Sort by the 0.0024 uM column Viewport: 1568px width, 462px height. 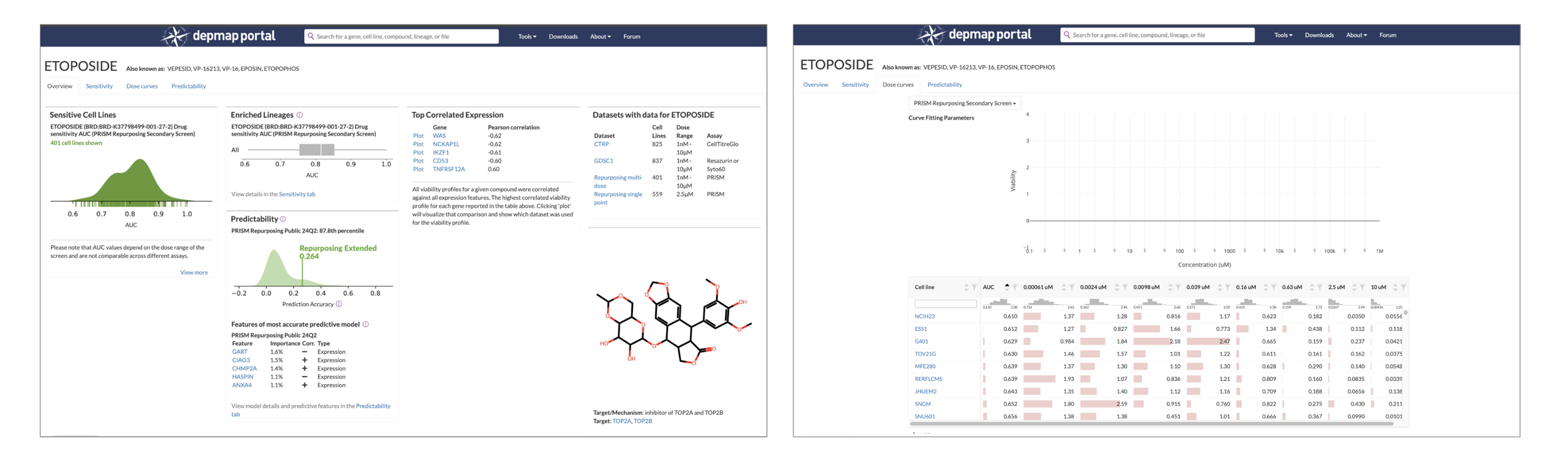click(1117, 287)
